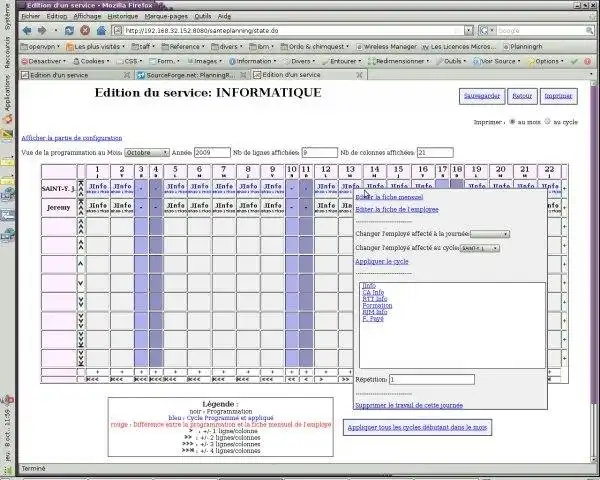Click Appliquer tous les cycles débutant dans le mois

[x=417, y=427]
